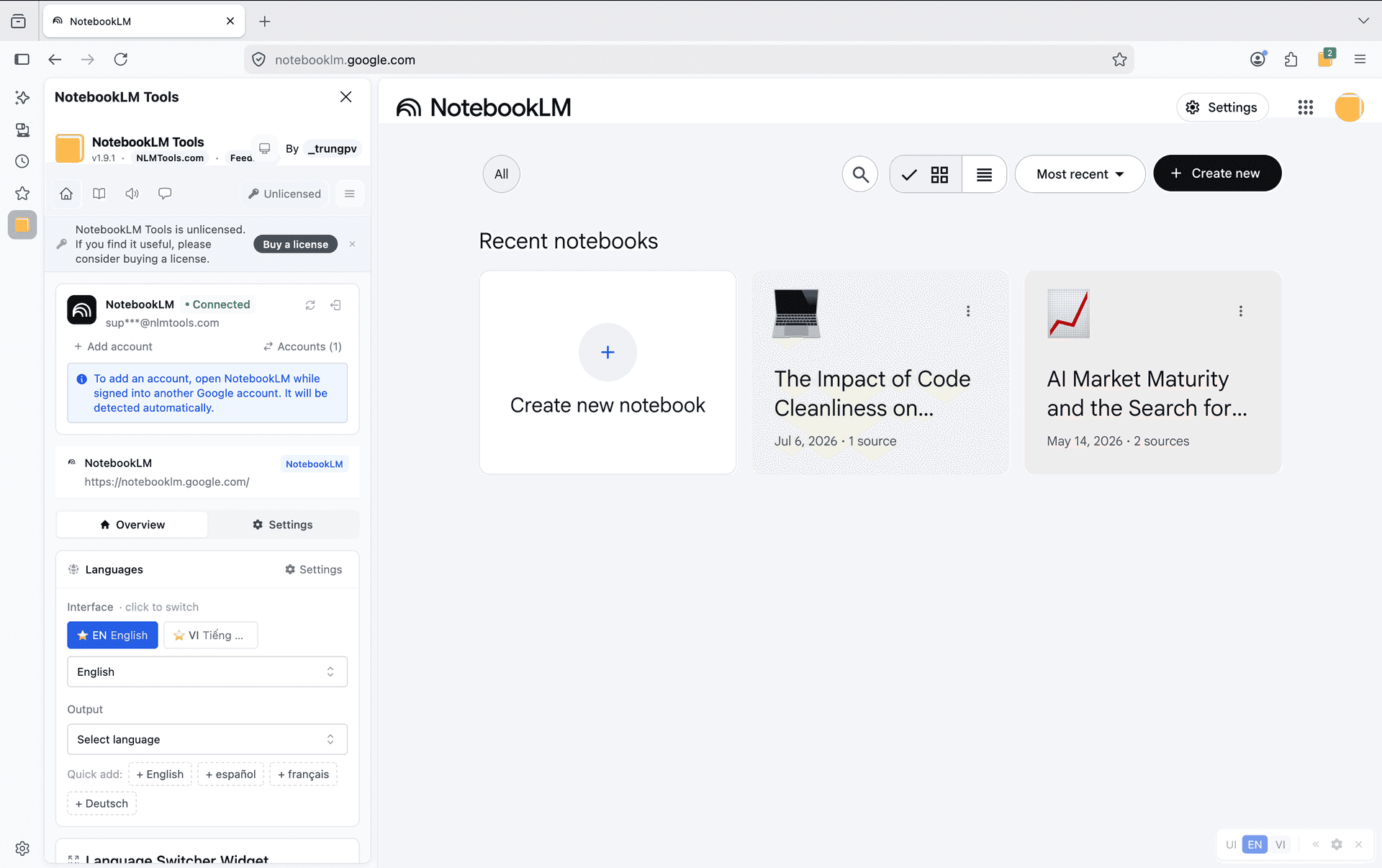Open AI Market Maturity notebook
This screenshot has width=1382, height=868.
pyautogui.click(x=1152, y=372)
